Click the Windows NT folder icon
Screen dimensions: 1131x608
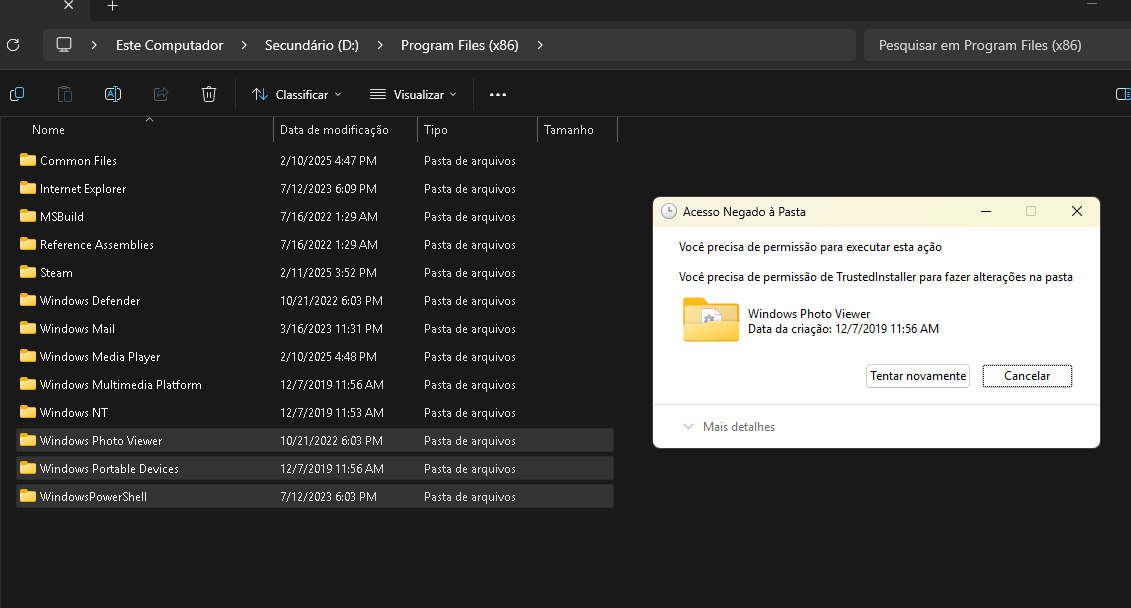pyautogui.click(x=28, y=412)
